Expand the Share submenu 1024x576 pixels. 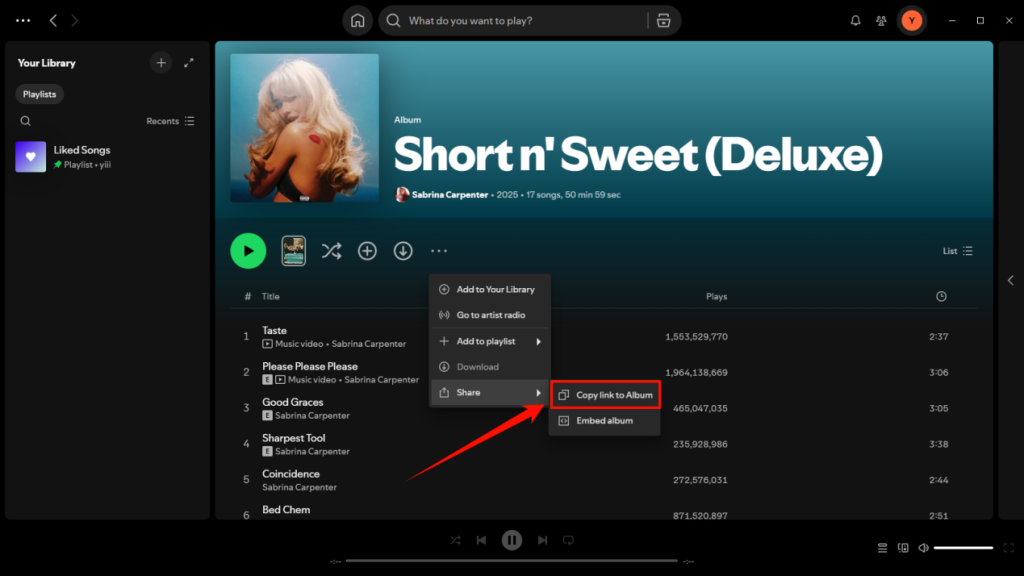pyautogui.click(x=490, y=392)
